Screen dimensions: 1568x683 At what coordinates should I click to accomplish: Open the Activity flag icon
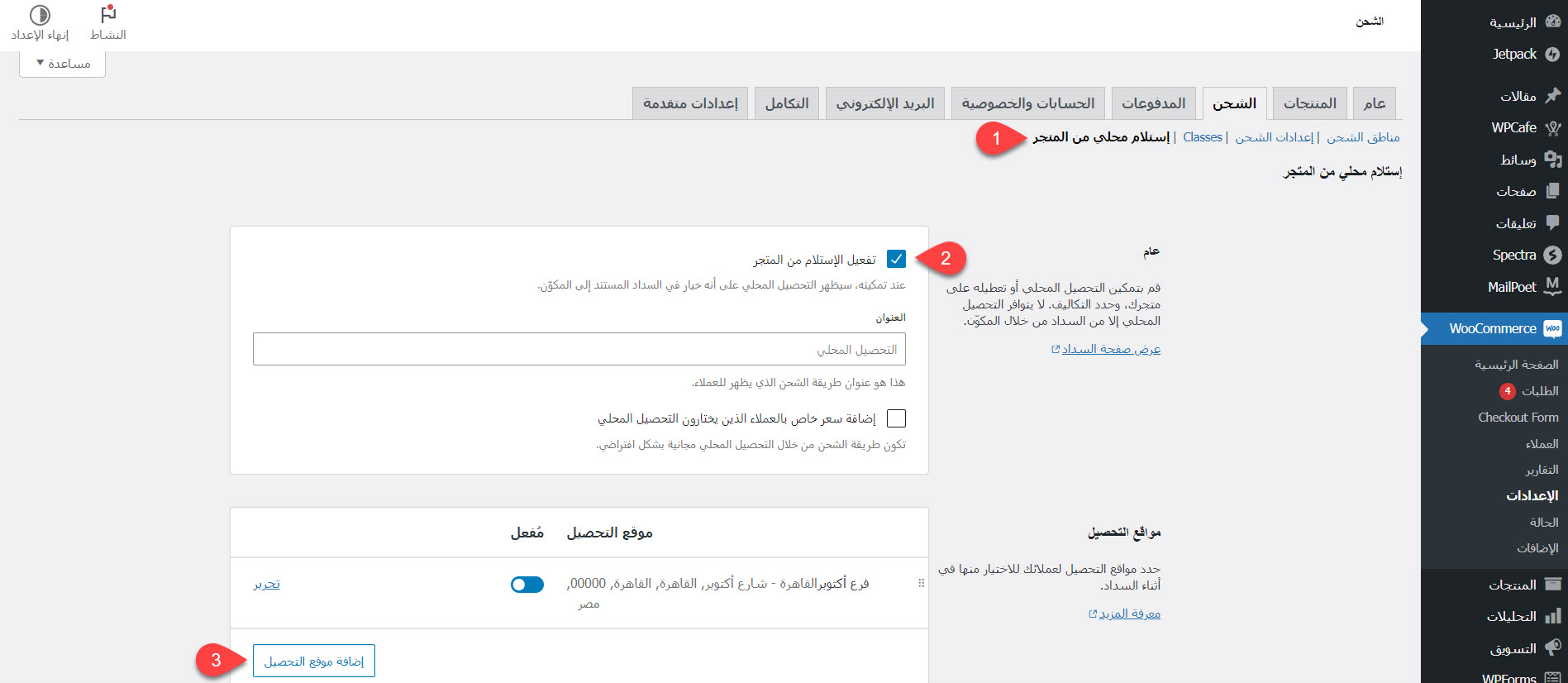[x=108, y=15]
